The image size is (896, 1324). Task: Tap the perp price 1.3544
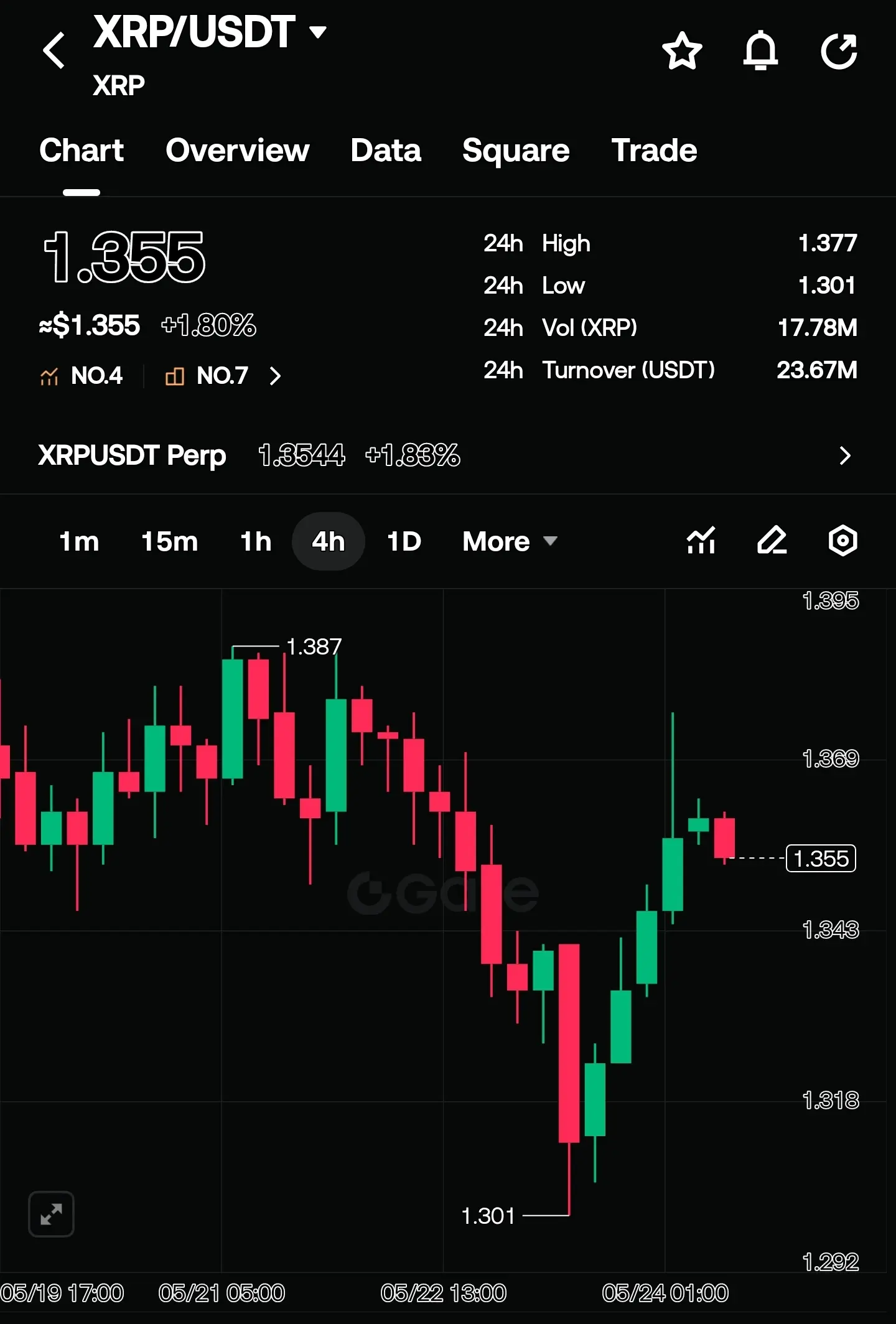302,455
